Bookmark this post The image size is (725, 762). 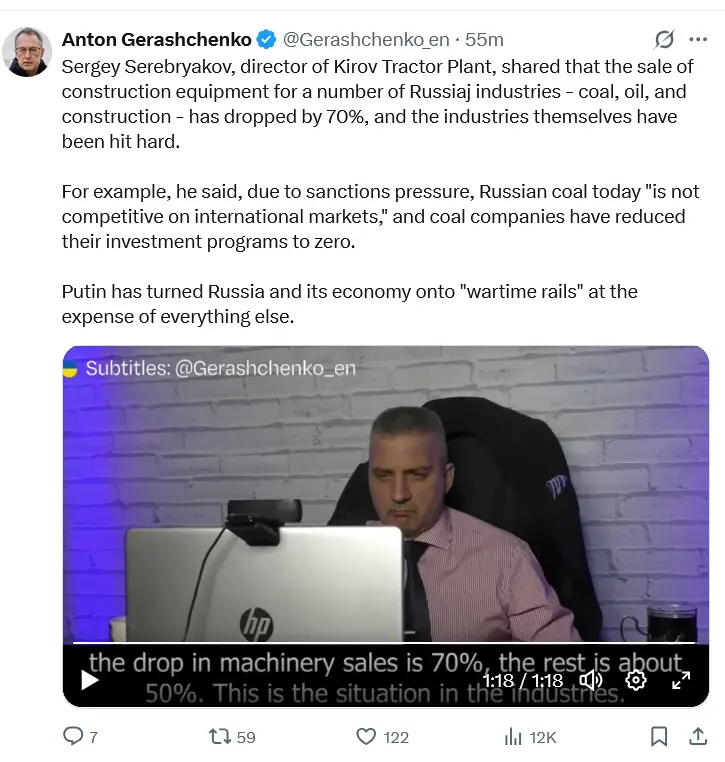click(659, 736)
